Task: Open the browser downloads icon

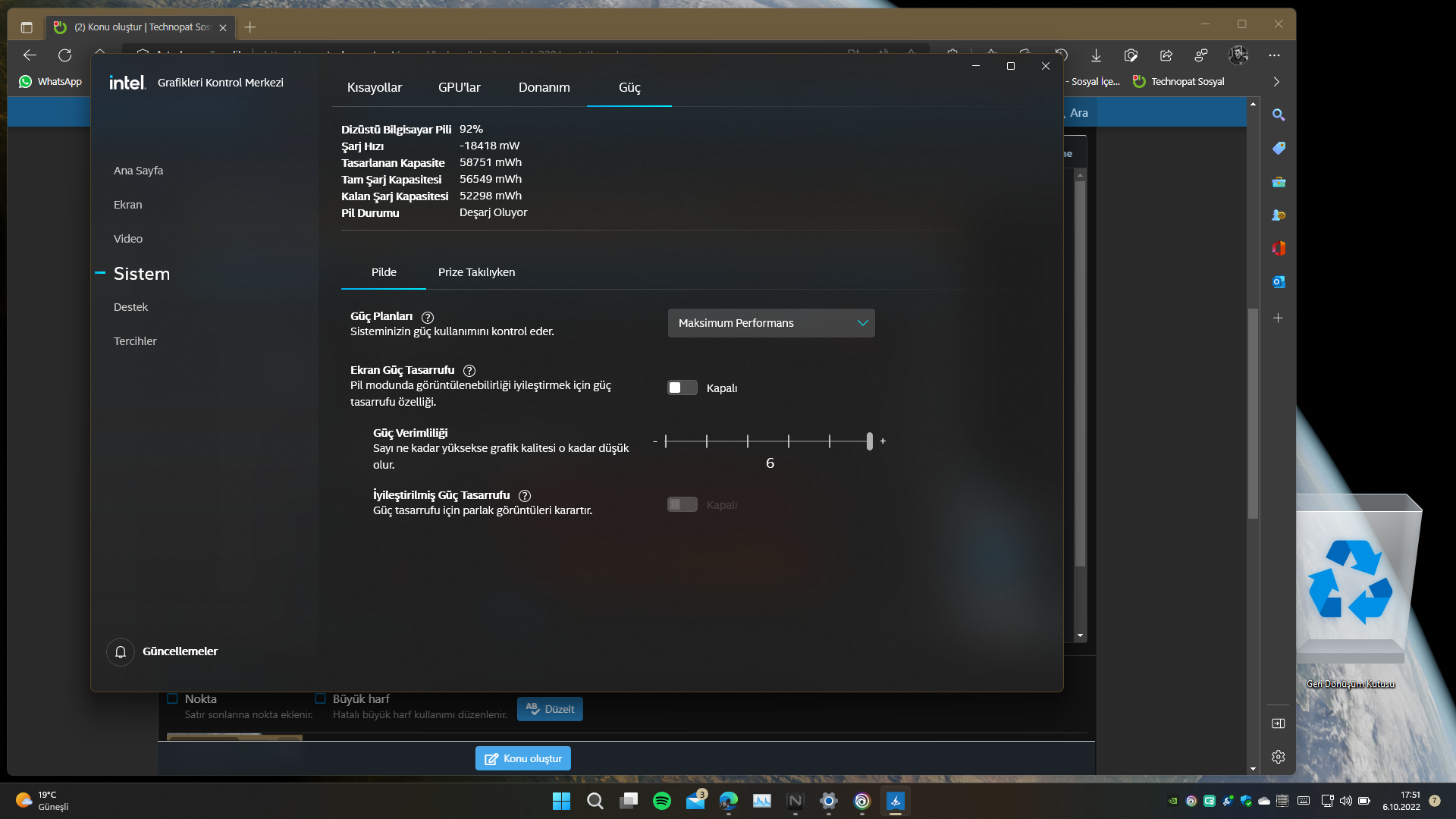Action: (x=1096, y=55)
